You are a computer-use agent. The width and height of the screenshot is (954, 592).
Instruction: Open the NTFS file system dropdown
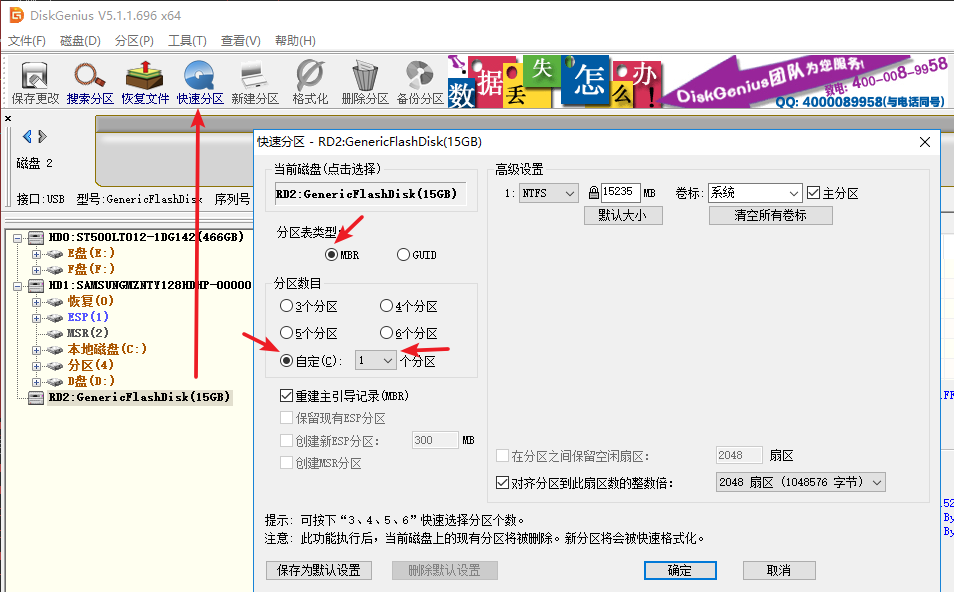(x=570, y=192)
